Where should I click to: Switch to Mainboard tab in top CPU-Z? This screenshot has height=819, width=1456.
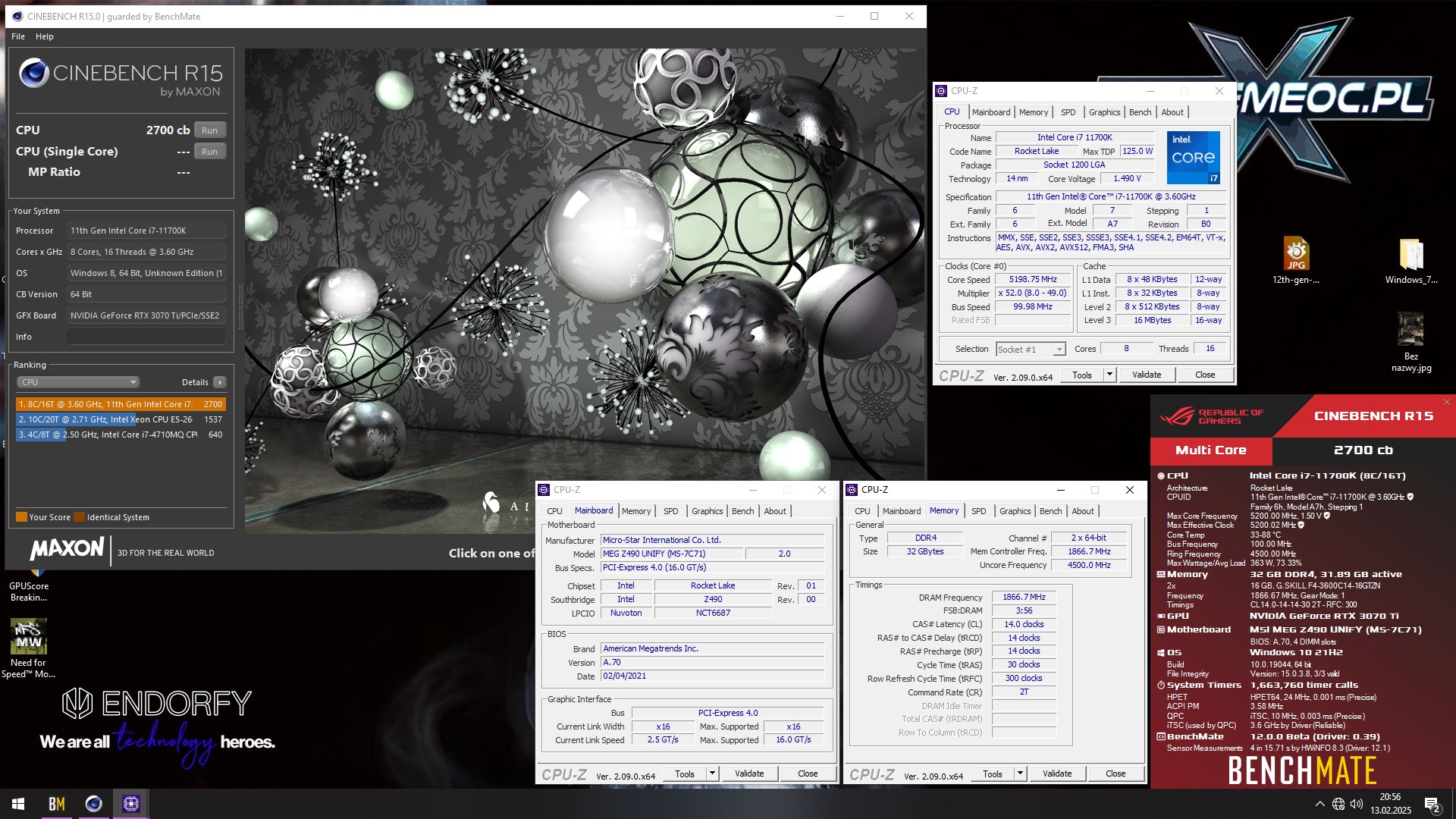[991, 112]
